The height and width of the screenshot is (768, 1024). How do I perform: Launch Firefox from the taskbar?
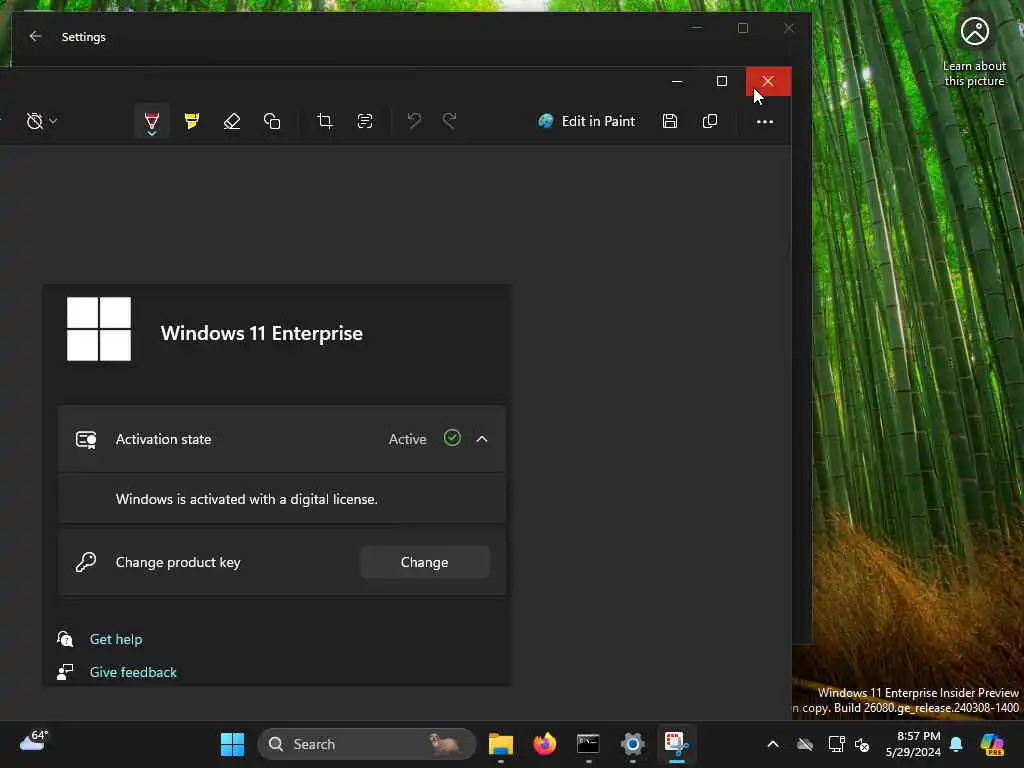point(545,744)
